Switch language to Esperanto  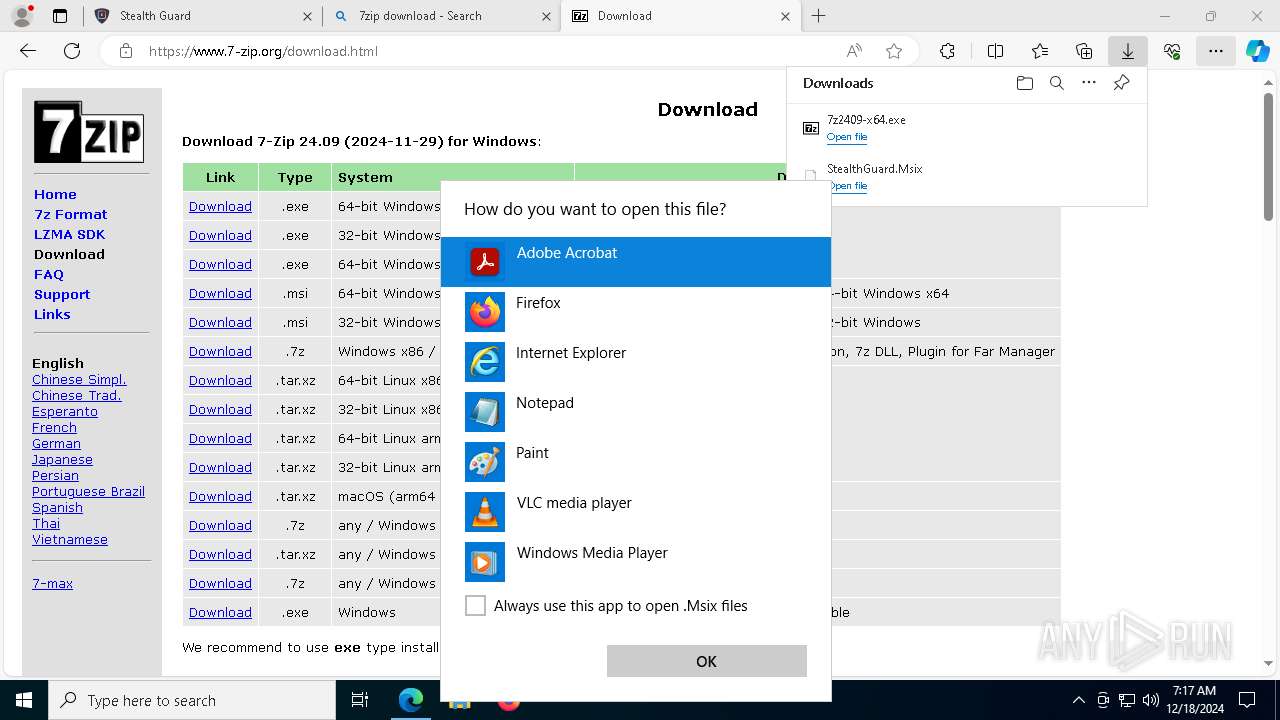point(65,412)
